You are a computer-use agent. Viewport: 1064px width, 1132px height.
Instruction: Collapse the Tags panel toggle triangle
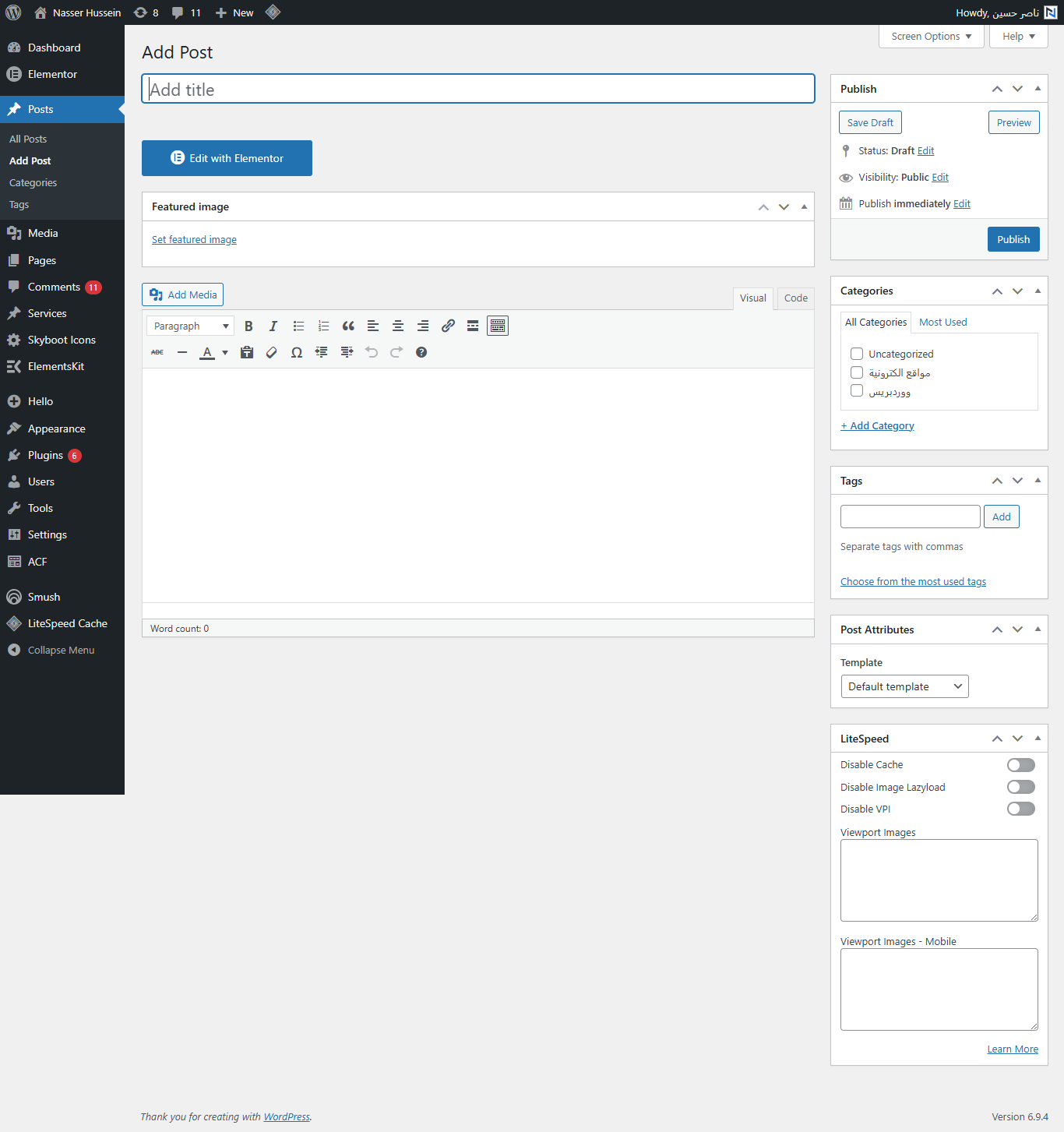[1038, 481]
